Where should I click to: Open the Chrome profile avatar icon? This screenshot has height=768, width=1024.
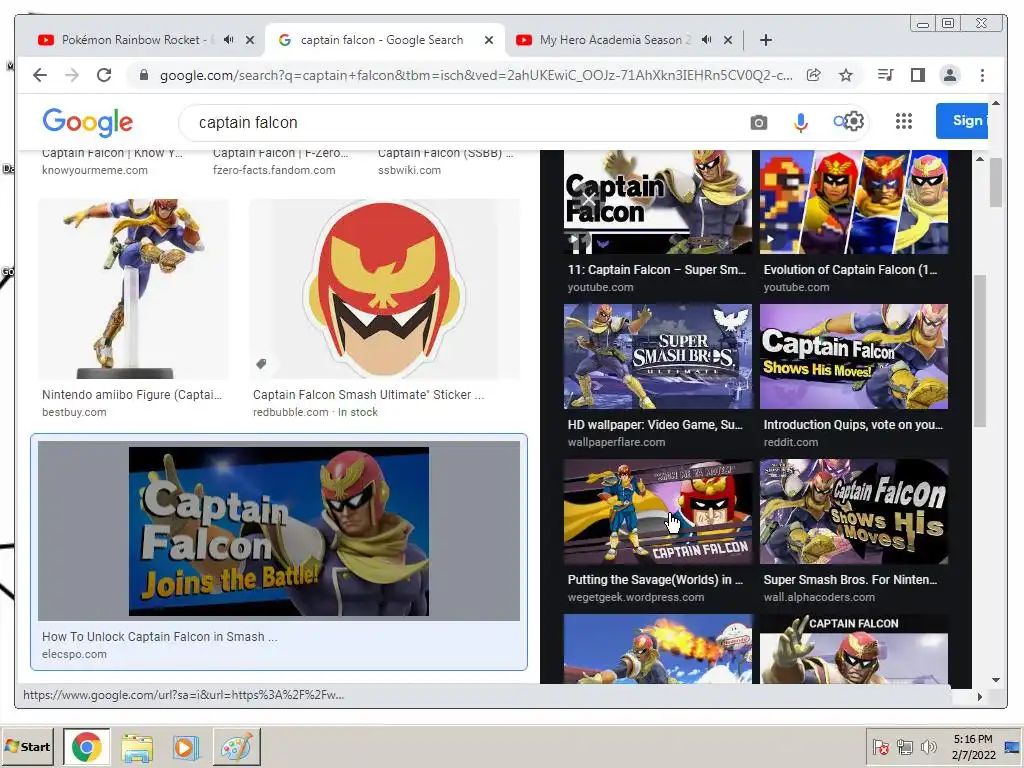point(950,75)
